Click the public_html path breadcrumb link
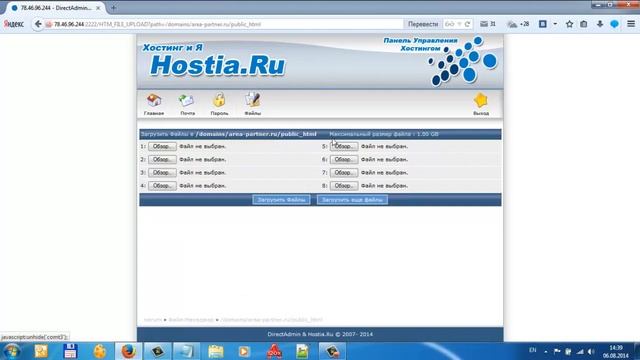640x360 pixels. (x=271, y=320)
